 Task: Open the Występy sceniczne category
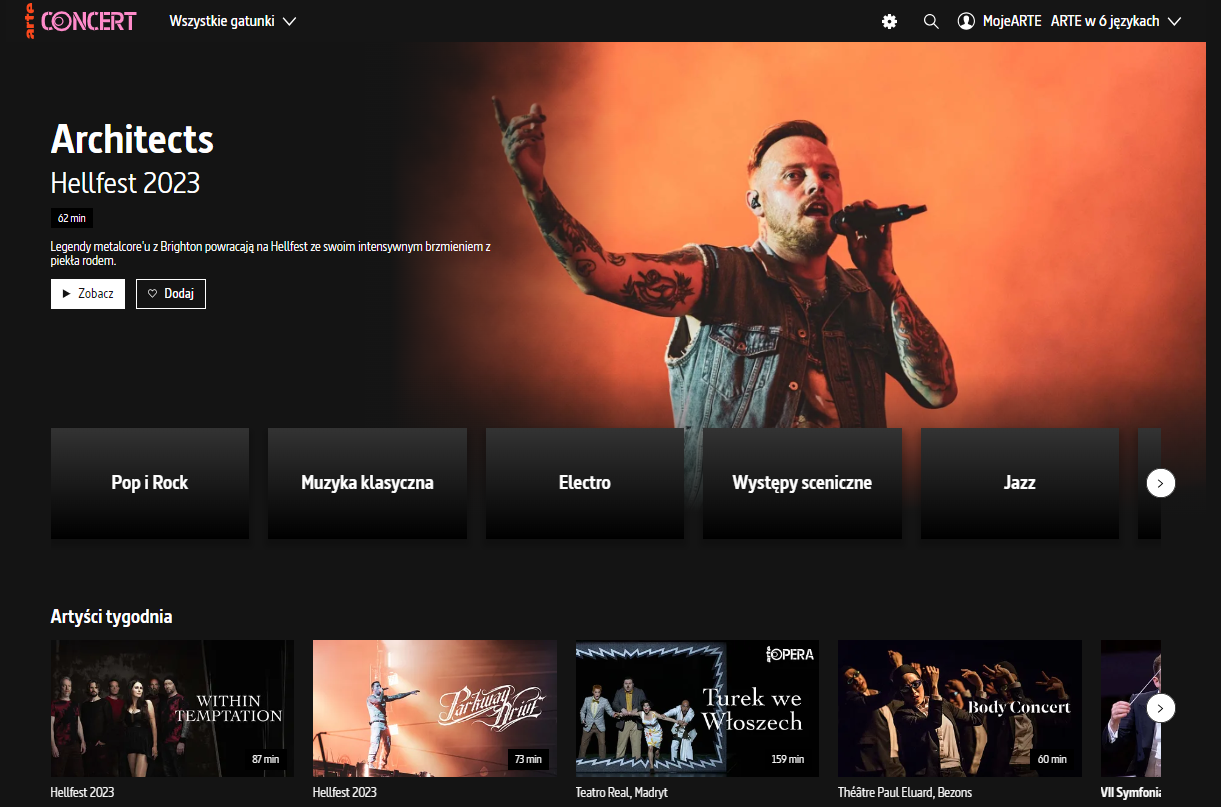(x=802, y=483)
